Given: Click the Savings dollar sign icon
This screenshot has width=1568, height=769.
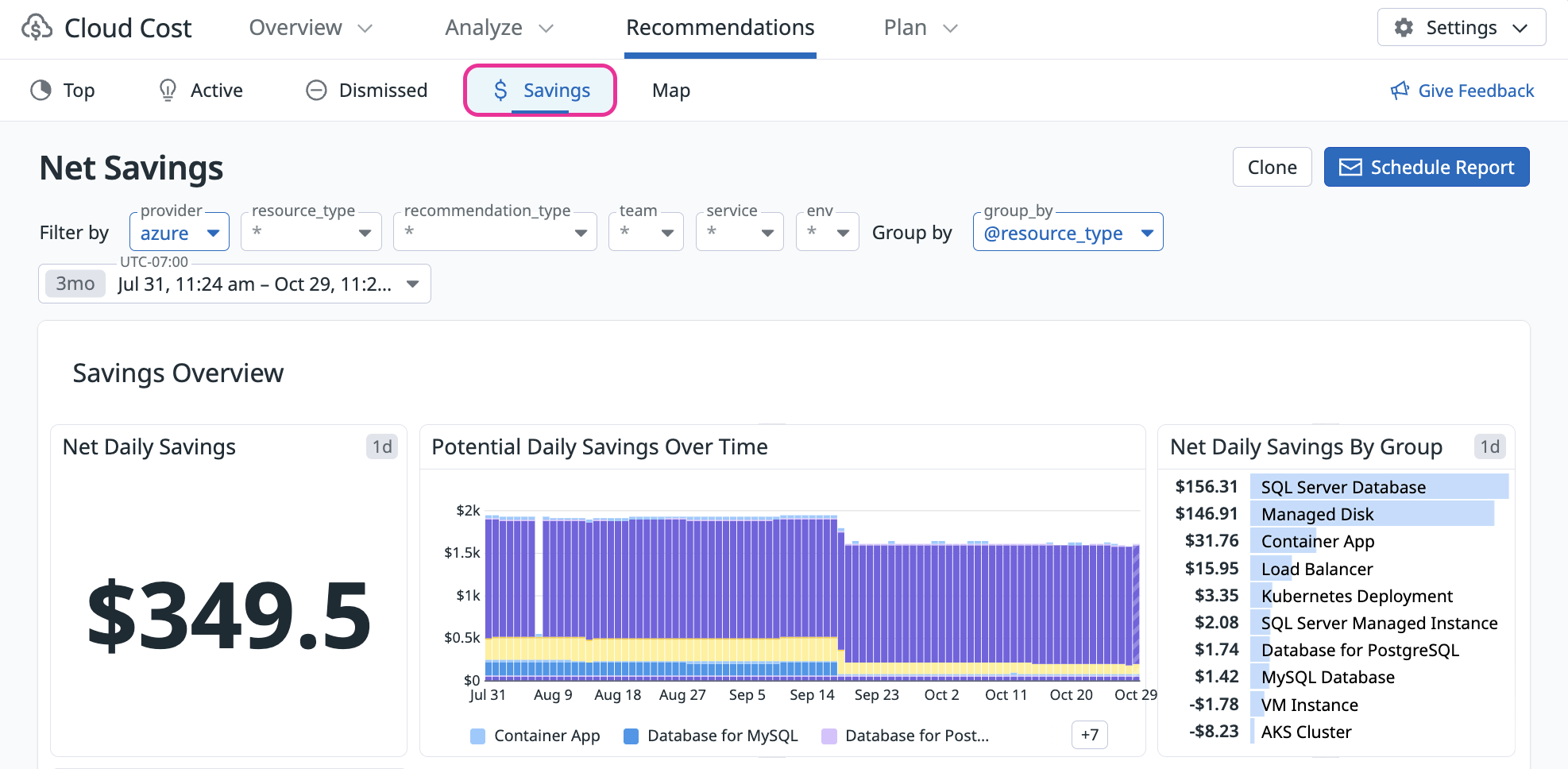Looking at the screenshot, I should [x=500, y=91].
